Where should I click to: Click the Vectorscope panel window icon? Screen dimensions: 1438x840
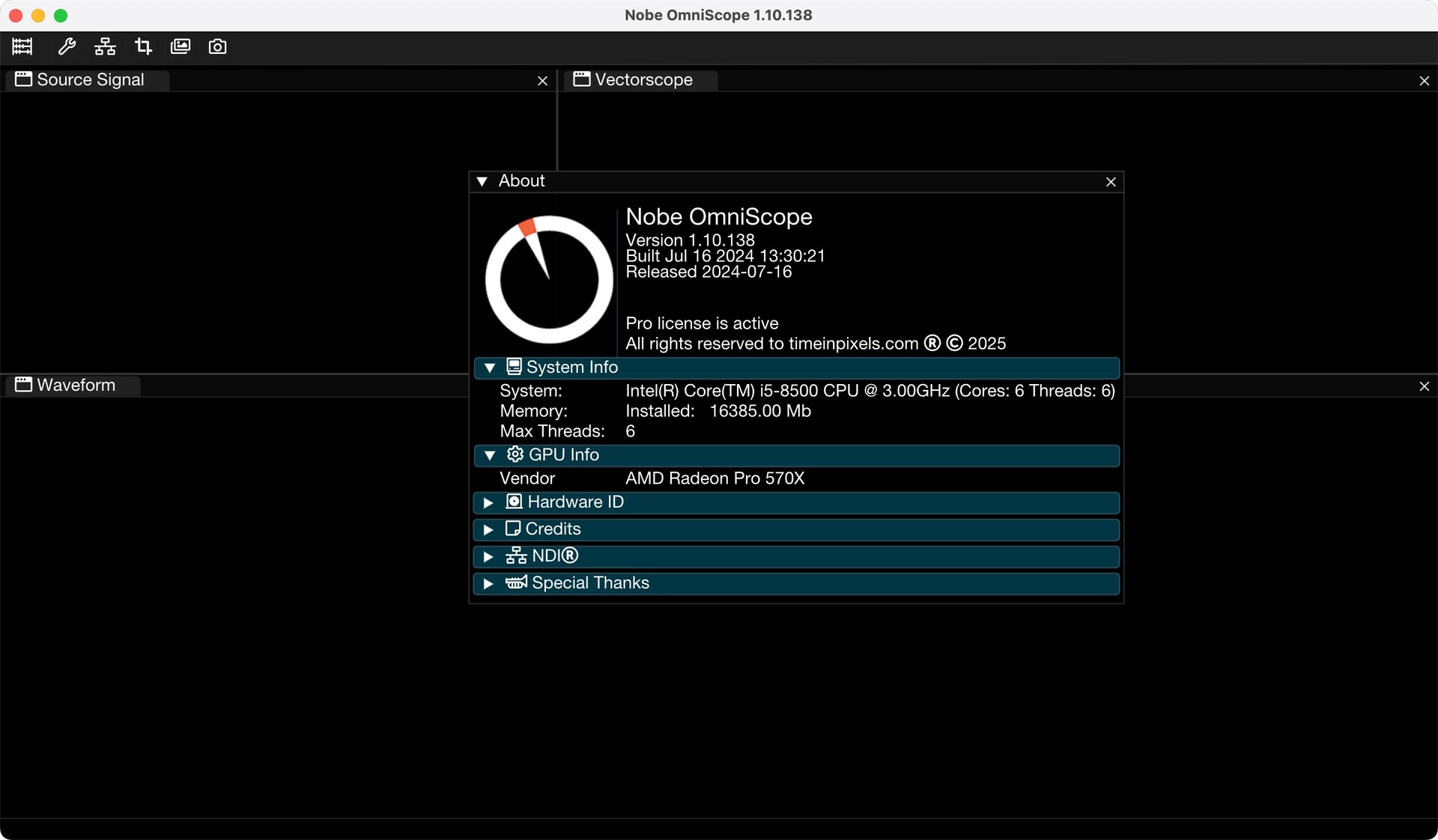tap(581, 79)
